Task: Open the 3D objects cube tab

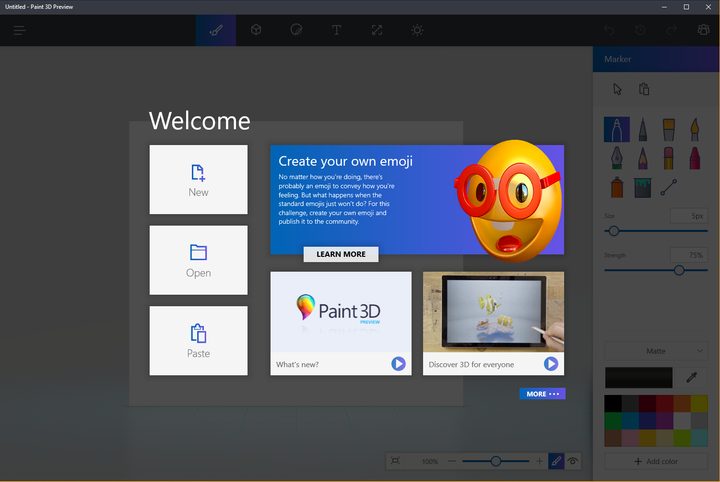Action: 256,30
